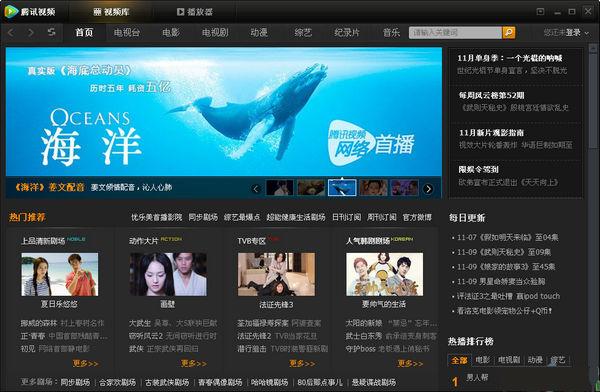This screenshot has height=392, width=600.
Task: Show the next banner thumbnails arrow
Action: point(429,188)
